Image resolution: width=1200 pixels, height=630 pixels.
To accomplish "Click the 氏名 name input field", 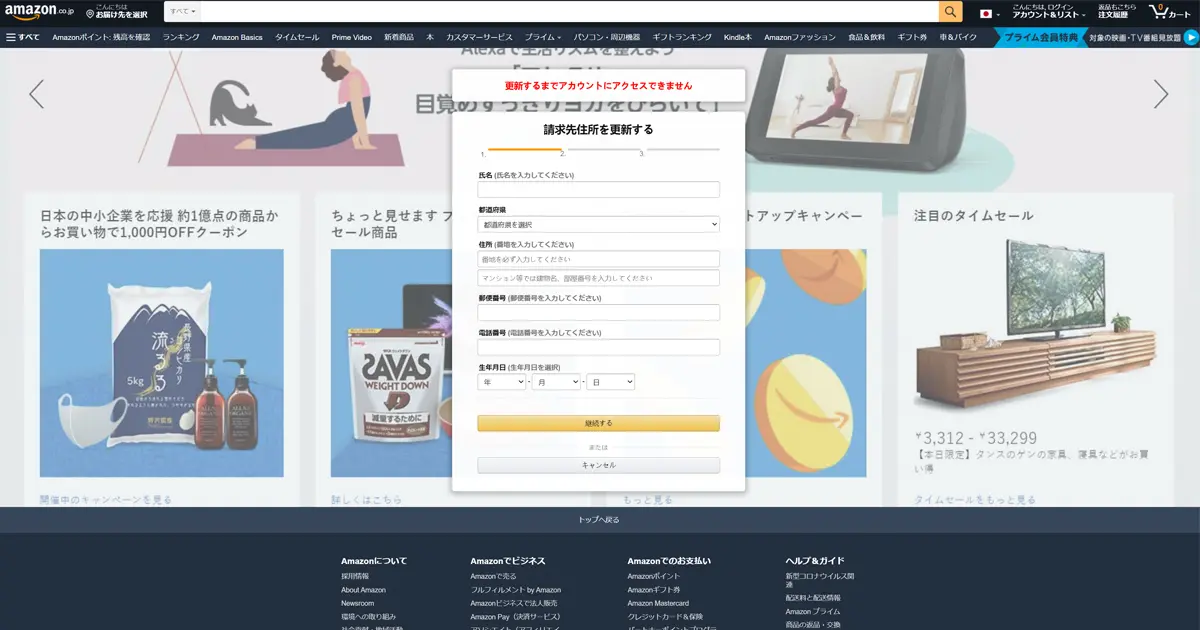I will pyautogui.click(x=598, y=190).
